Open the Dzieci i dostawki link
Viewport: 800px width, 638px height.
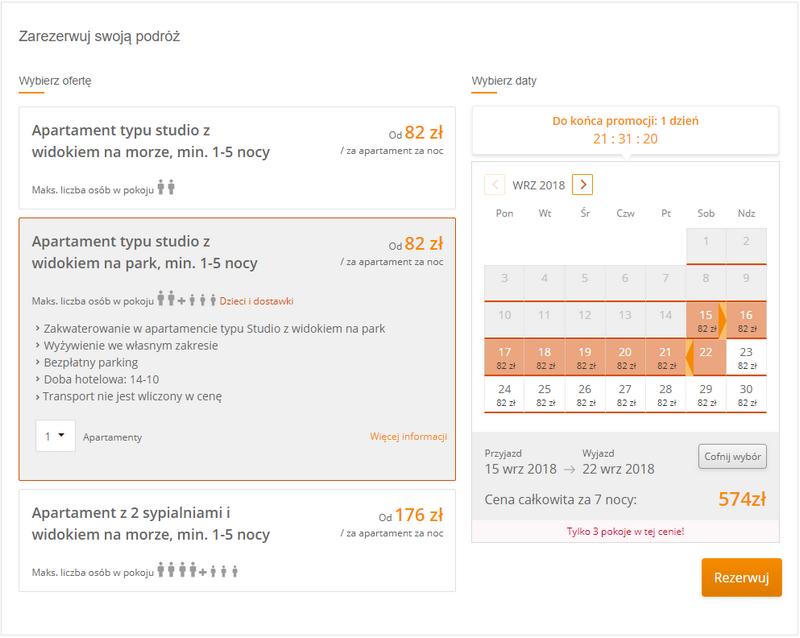click(256, 301)
